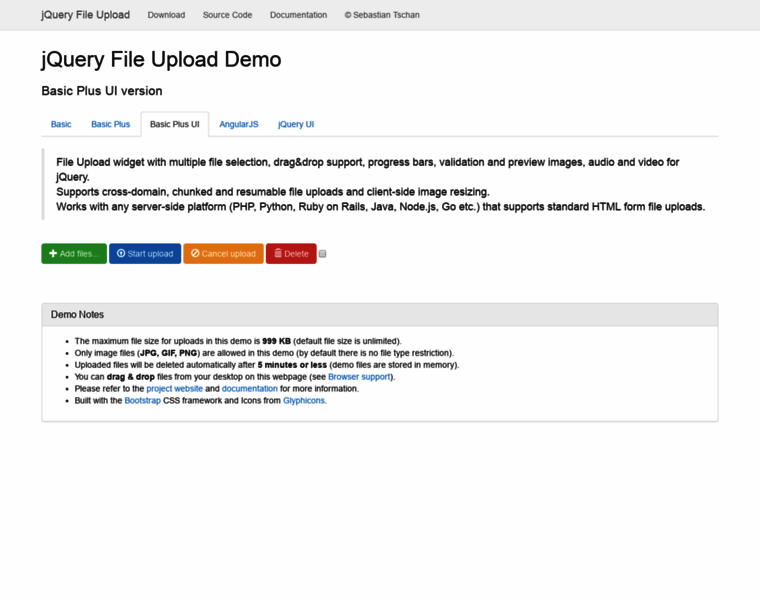Open the jQuery UI tab
This screenshot has width=760, height=600.
tap(296, 124)
